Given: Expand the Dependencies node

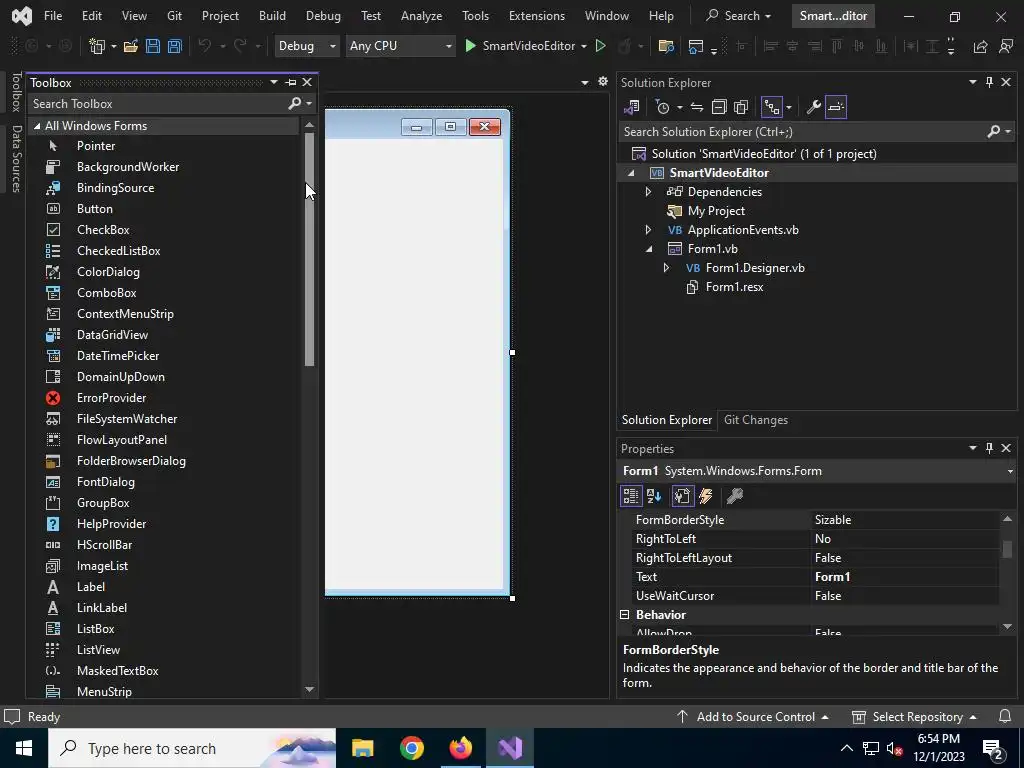Looking at the screenshot, I should click(x=648, y=192).
